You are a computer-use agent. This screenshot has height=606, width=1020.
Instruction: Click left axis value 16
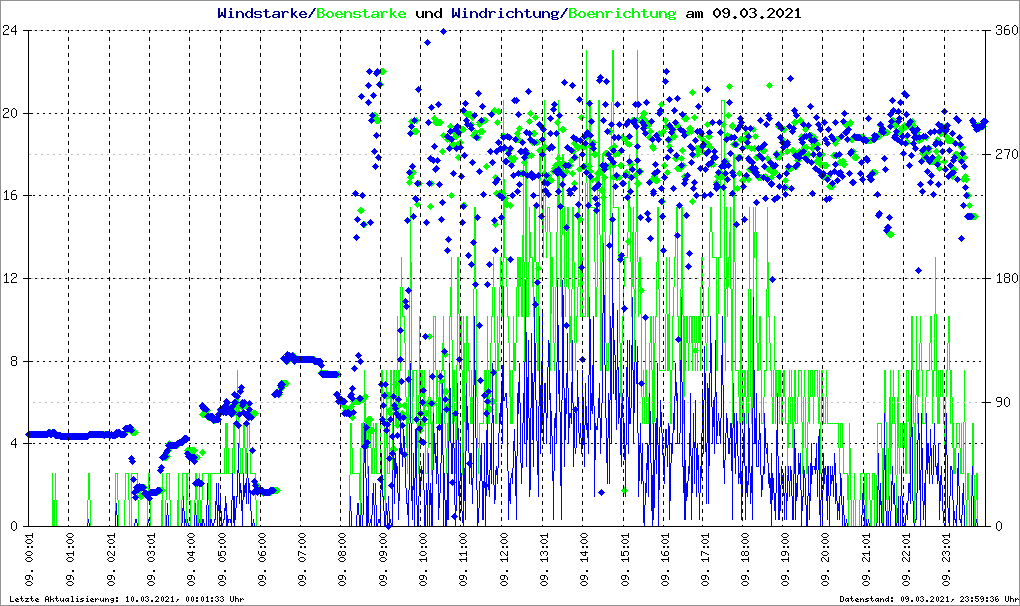pos(10,196)
